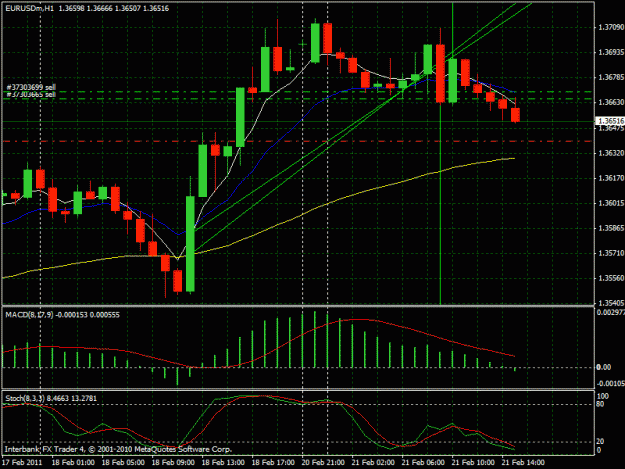Click the 18 Feb 17:00 time label
The height and width of the screenshot is (469, 625).
pos(273,463)
